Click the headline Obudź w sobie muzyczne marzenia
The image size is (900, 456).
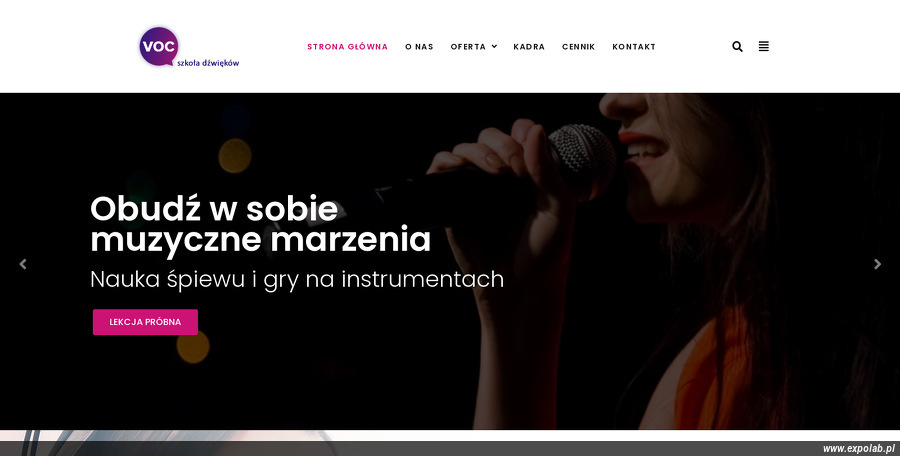pyautogui.click(x=260, y=224)
